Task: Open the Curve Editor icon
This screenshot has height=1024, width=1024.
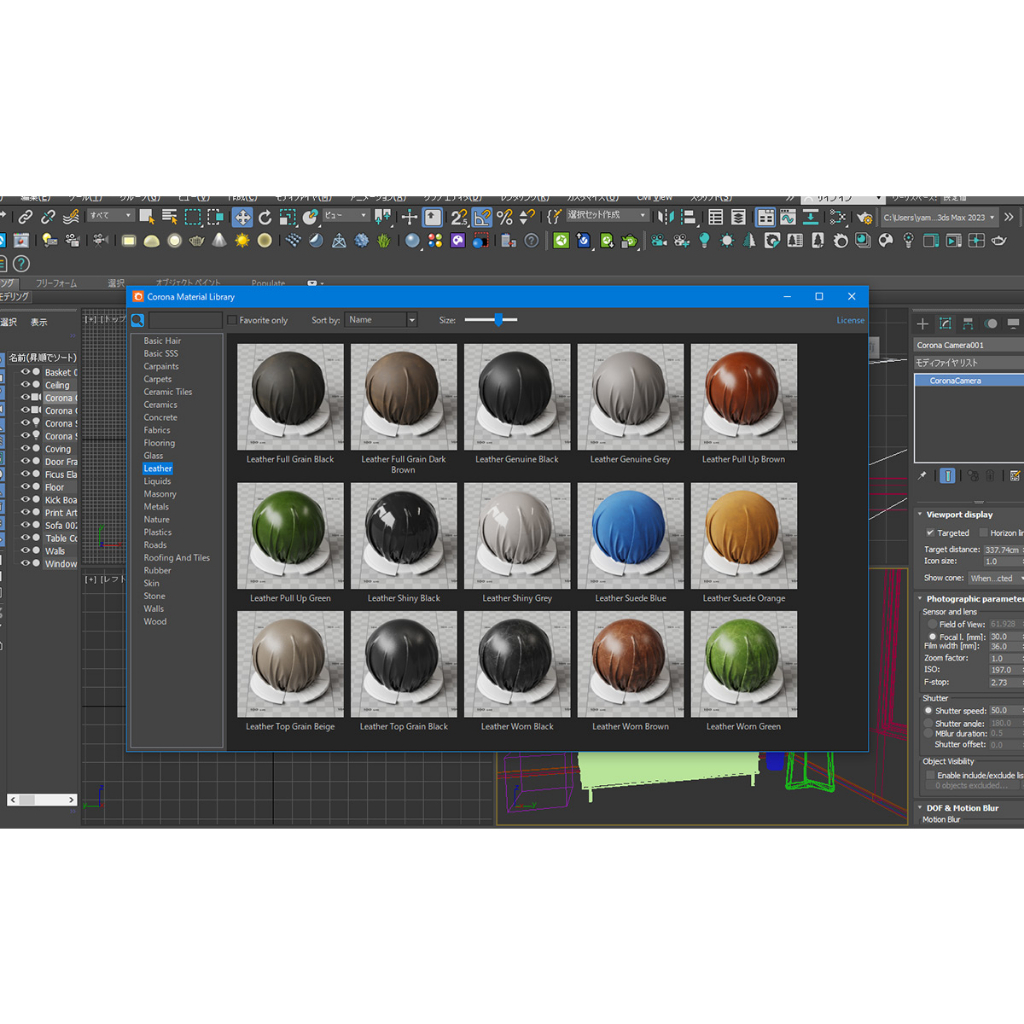Action: [x=788, y=217]
